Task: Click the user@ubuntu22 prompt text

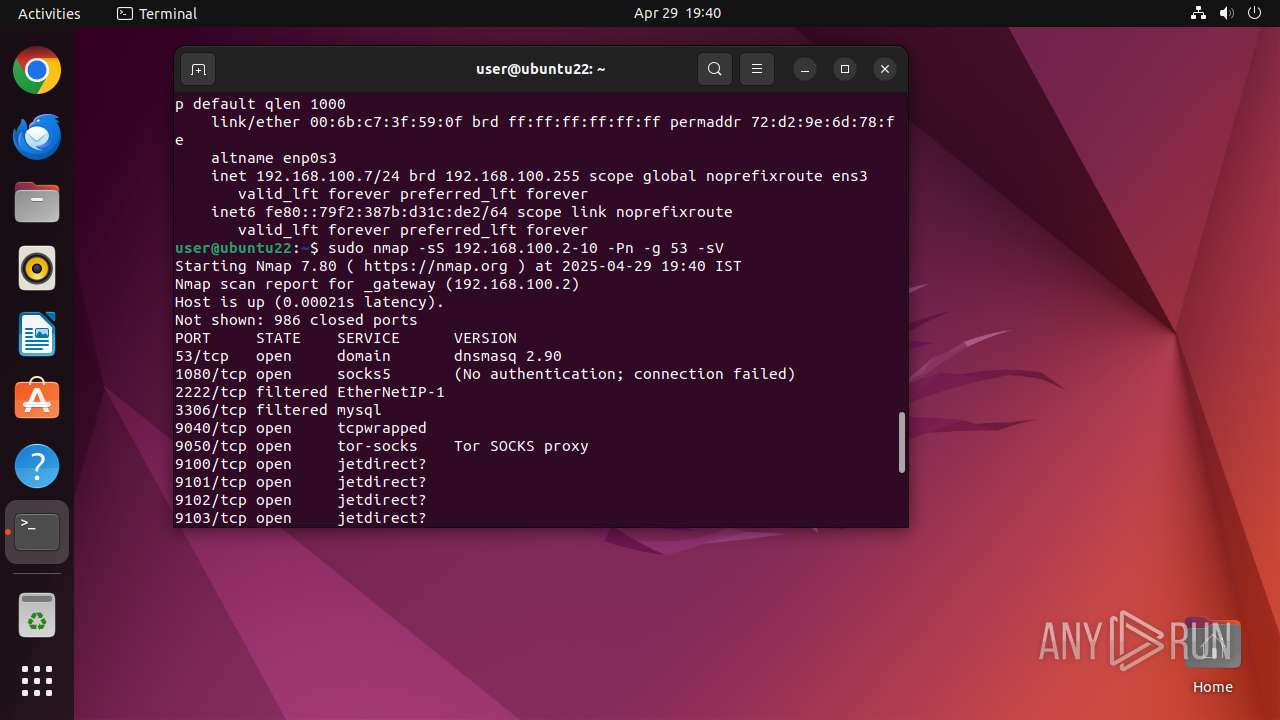Action: [233, 248]
